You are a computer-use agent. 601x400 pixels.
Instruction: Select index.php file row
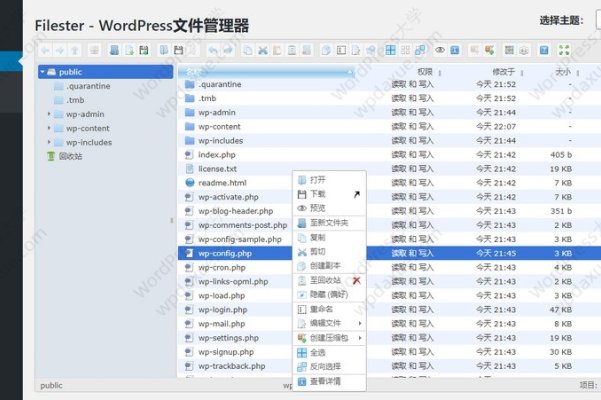[389, 155]
